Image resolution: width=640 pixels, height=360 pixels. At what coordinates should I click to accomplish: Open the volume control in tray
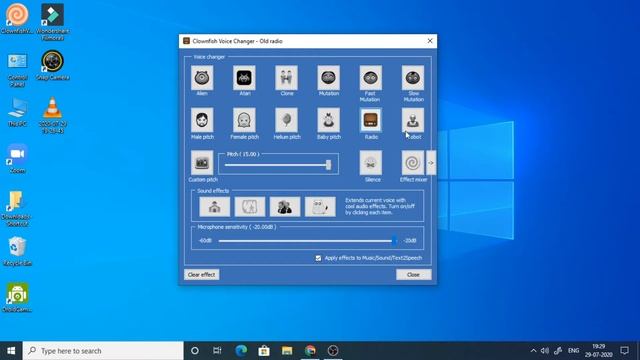point(545,351)
